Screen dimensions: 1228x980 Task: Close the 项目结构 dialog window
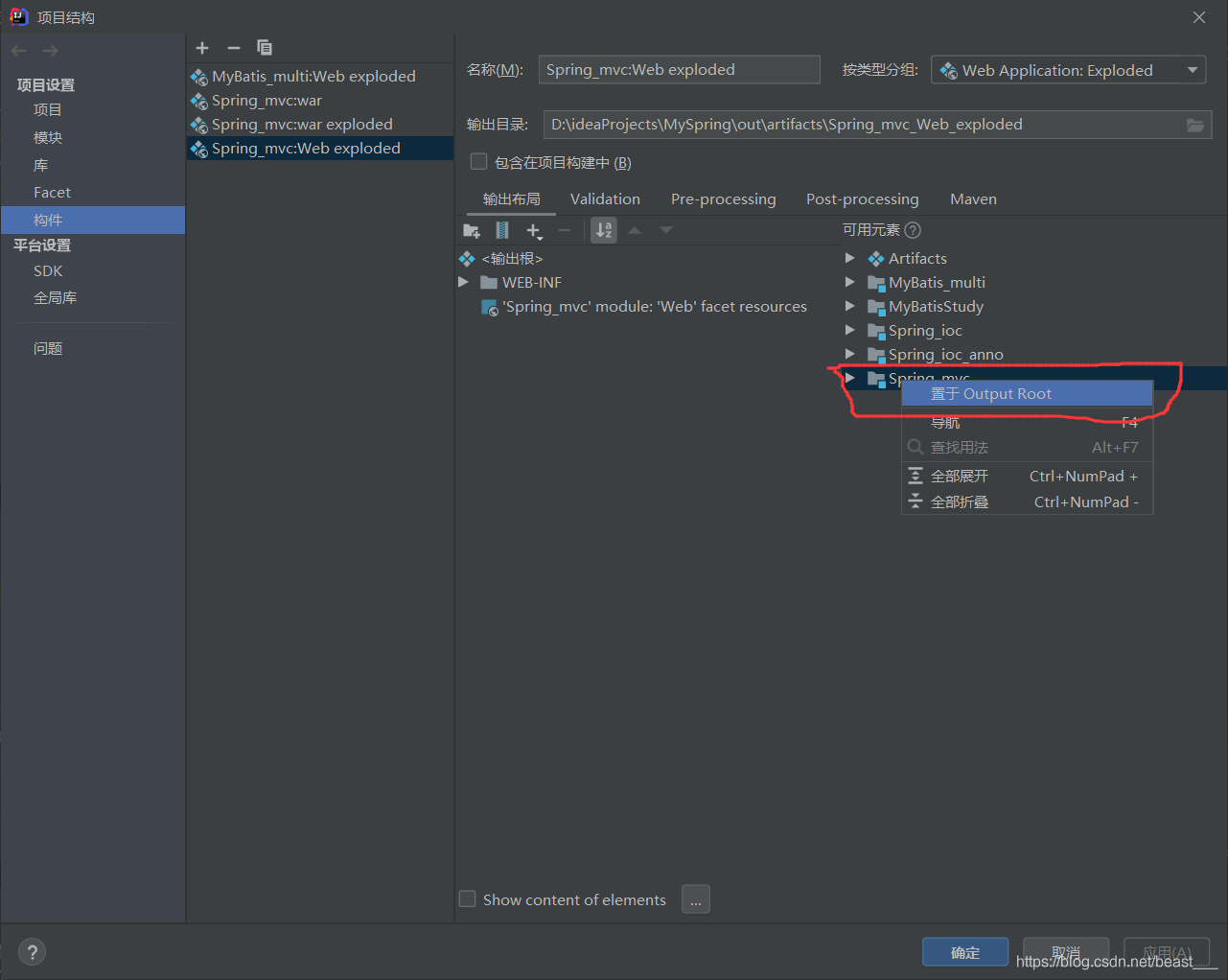point(1199,17)
